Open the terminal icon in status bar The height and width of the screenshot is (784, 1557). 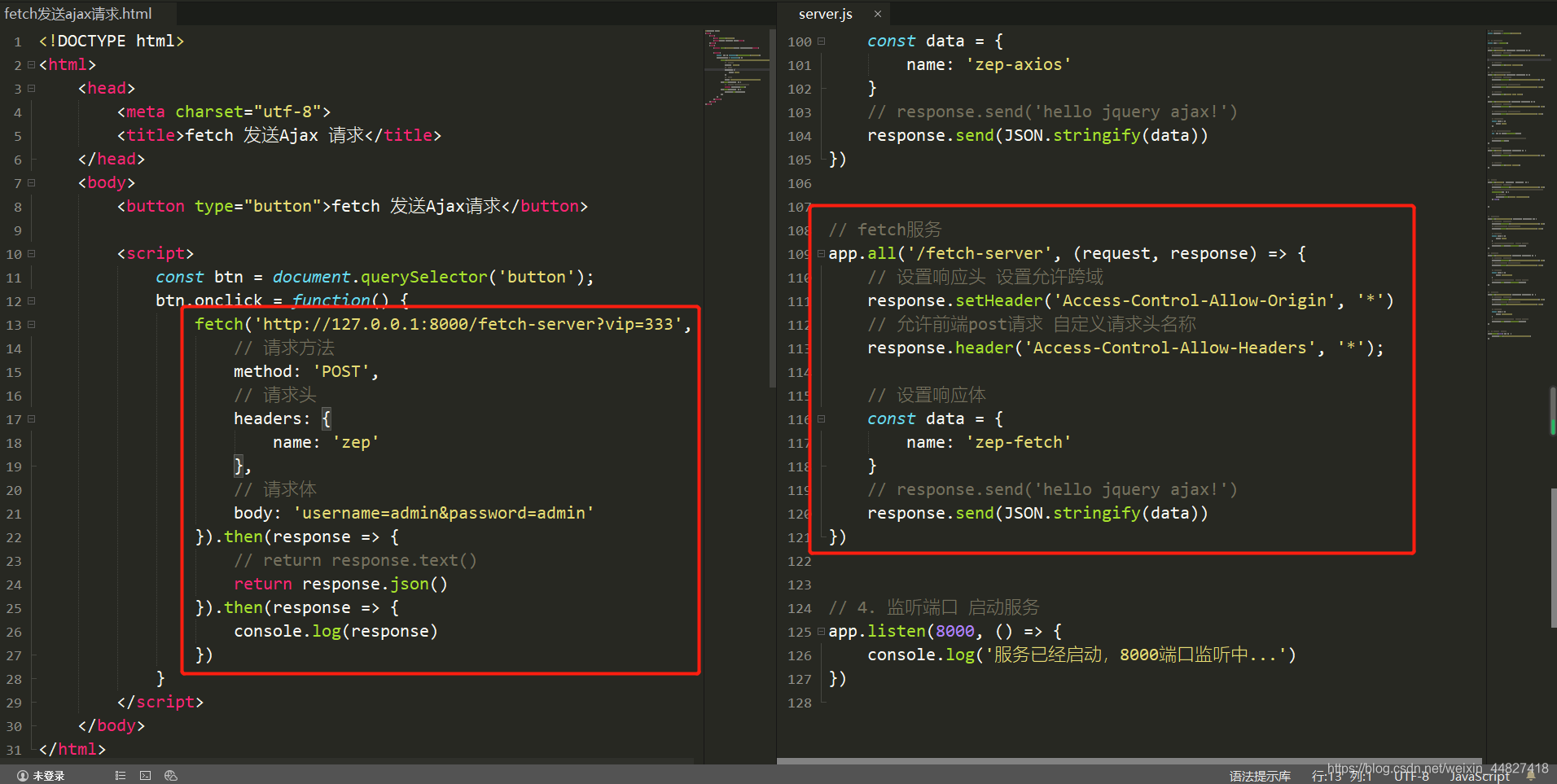[x=145, y=776]
